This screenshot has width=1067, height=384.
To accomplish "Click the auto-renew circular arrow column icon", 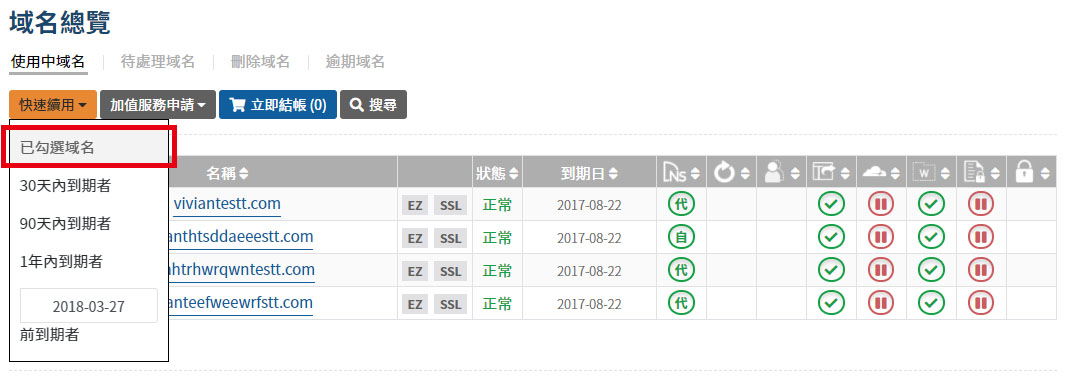I will point(725,173).
